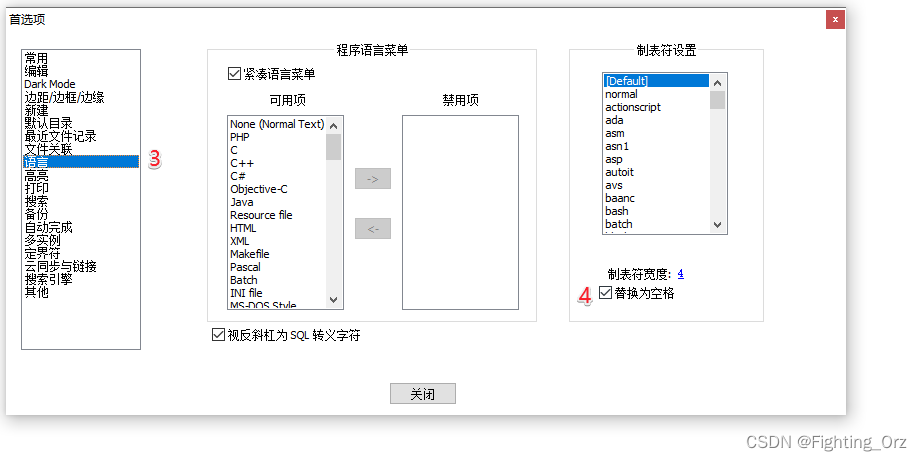
Task: Click the <- move to available button
Action: pos(373,228)
